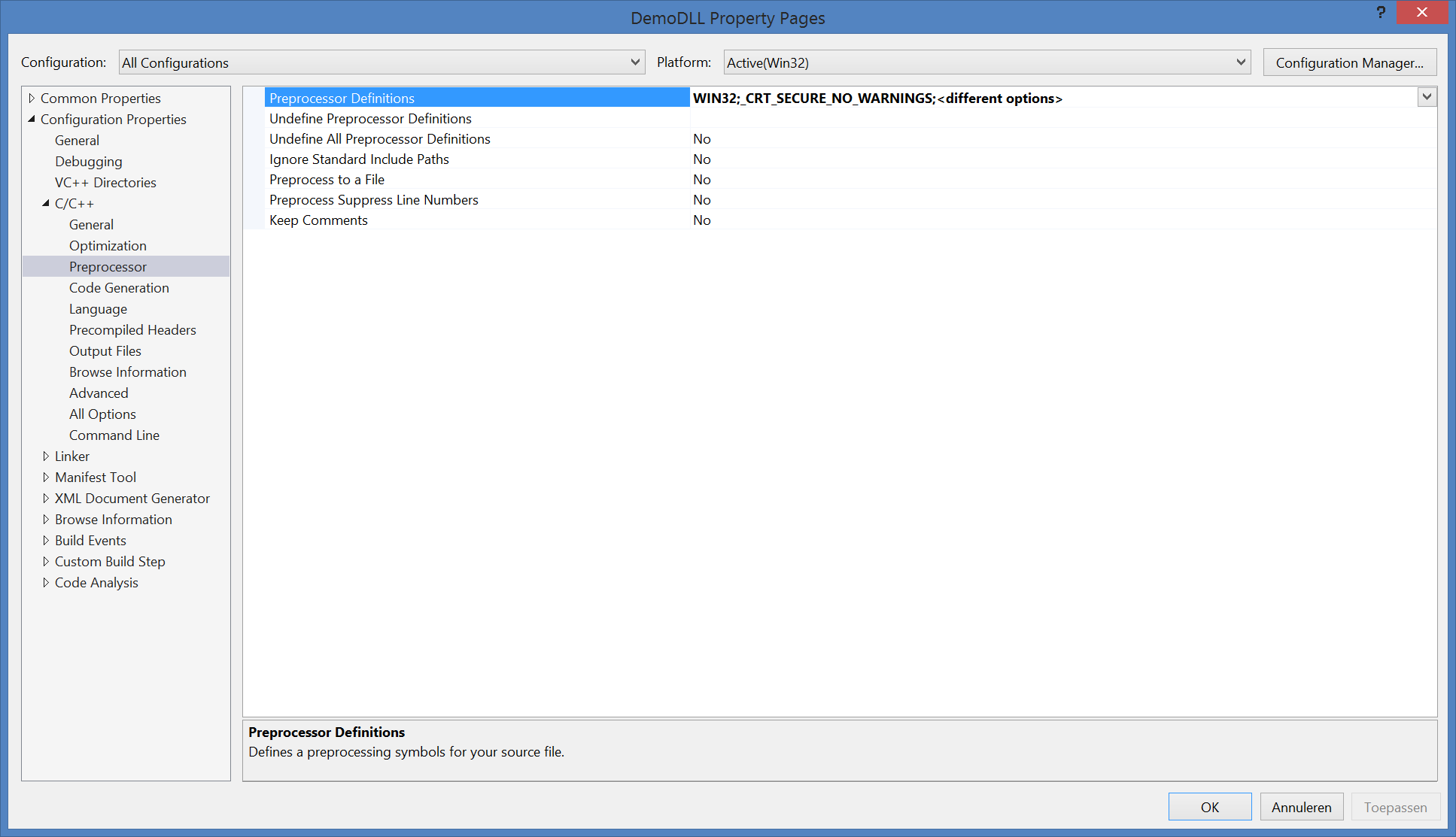Open the Optimization page
The height and width of the screenshot is (837, 1456).
click(x=108, y=245)
